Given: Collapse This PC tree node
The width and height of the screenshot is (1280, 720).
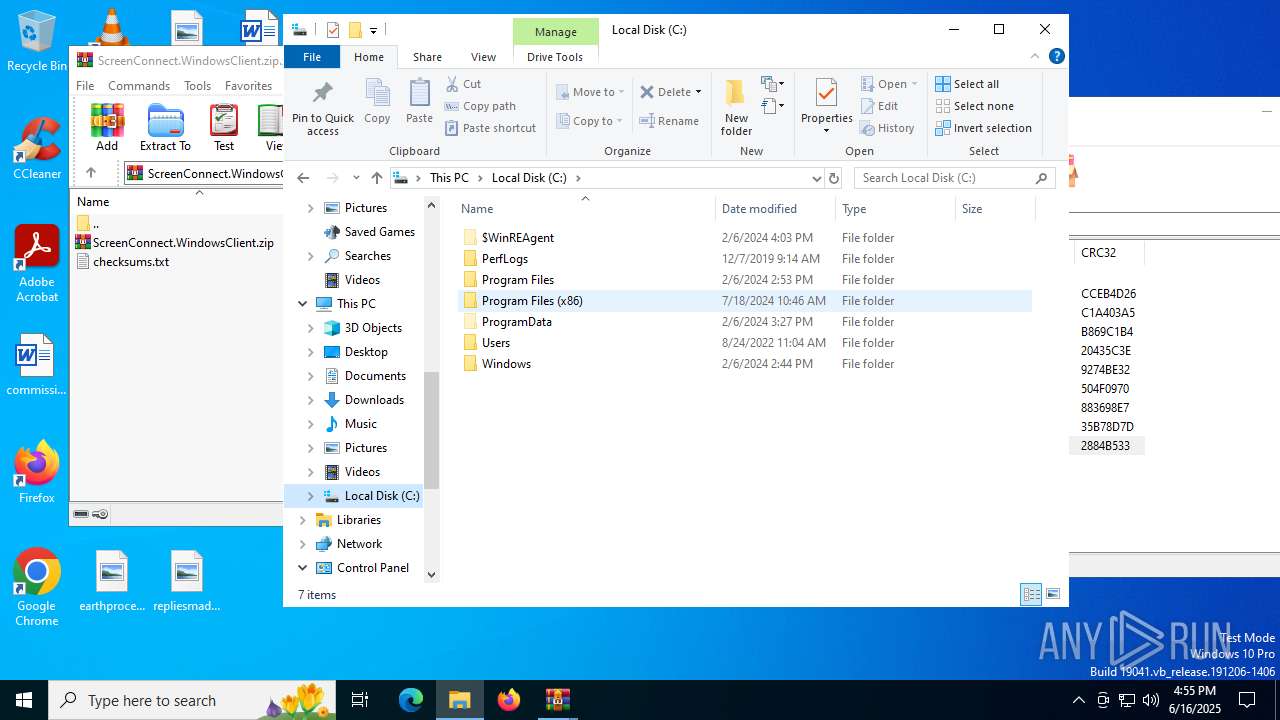Looking at the screenshot, I should click(302, 304).
